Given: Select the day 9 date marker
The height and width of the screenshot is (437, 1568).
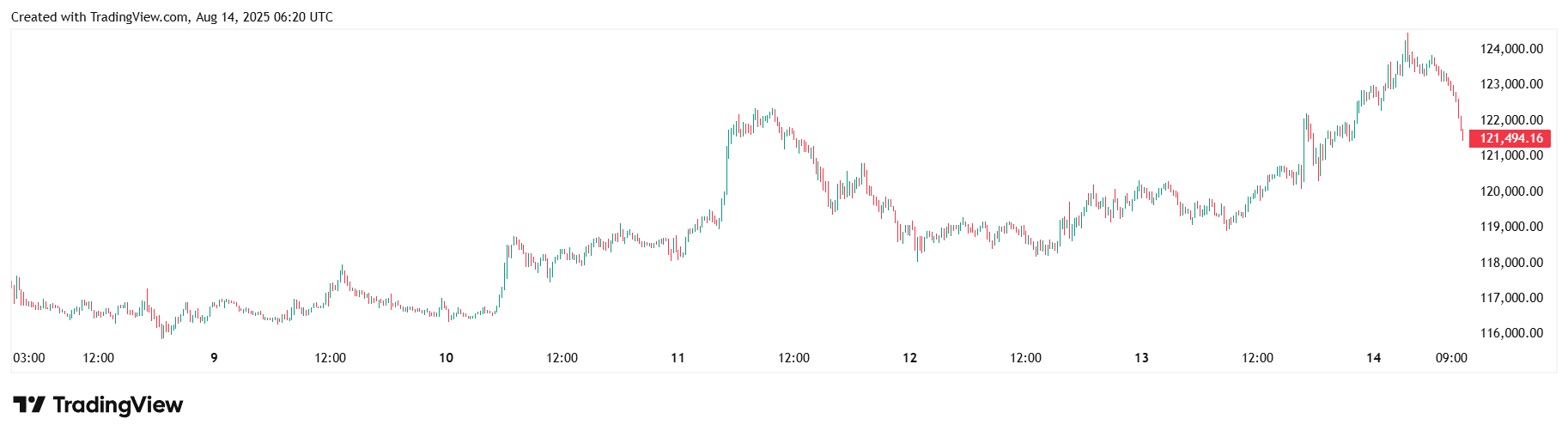Looking at the screenshot, I should pyautogui.click(x=215, y=358).
